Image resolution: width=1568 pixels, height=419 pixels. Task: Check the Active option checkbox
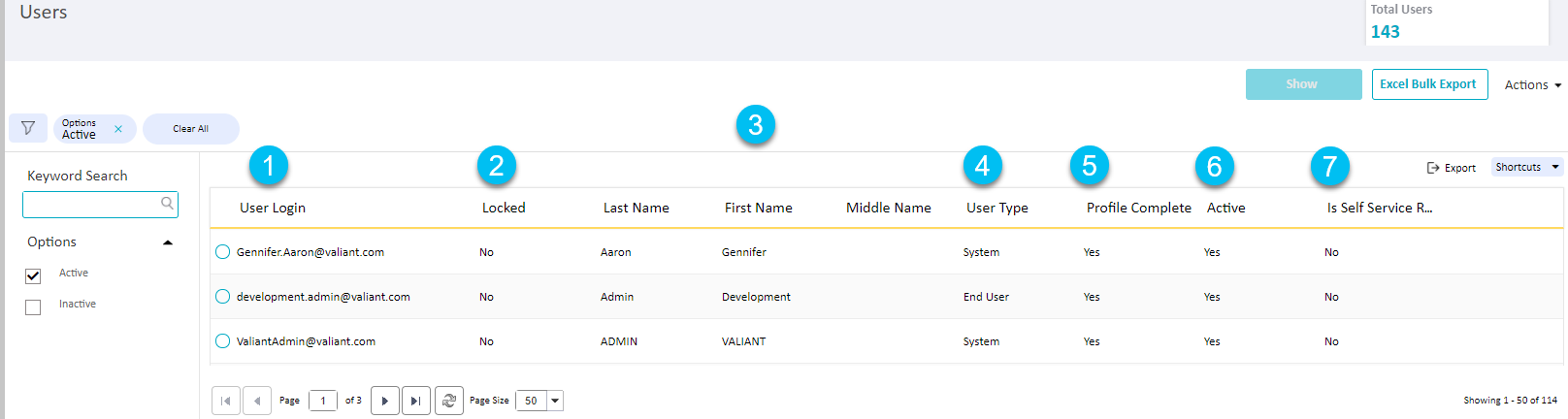pyautogui.click(x=33, y=276)
